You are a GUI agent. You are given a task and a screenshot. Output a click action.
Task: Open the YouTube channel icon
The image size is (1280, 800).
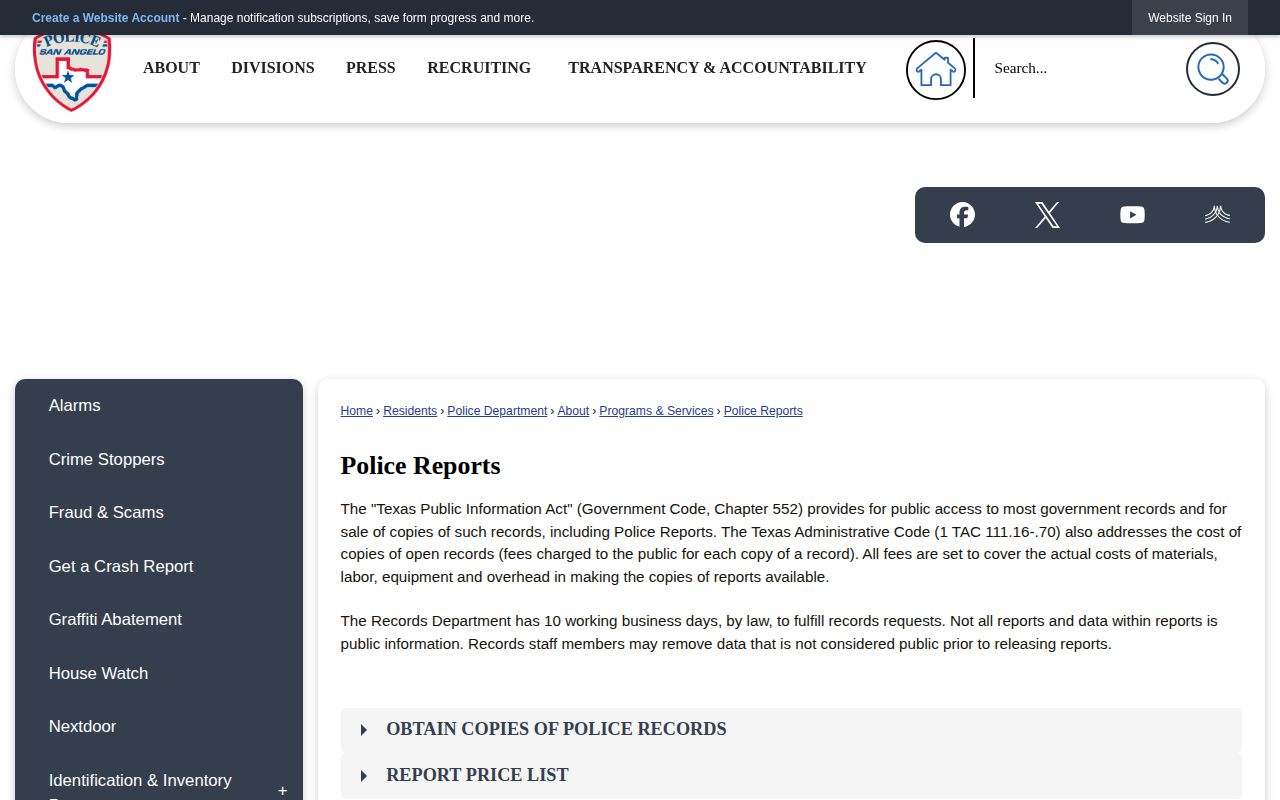tap(1132, 215)
